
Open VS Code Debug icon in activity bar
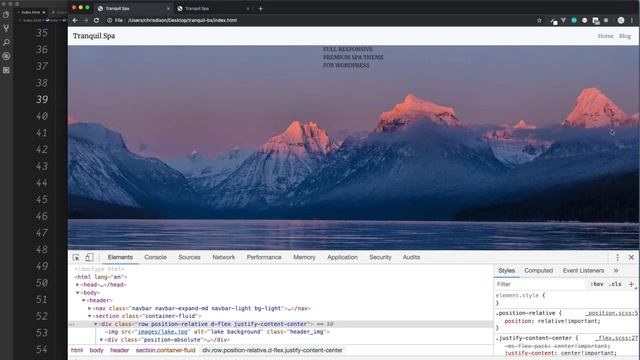tap(6, 56)
